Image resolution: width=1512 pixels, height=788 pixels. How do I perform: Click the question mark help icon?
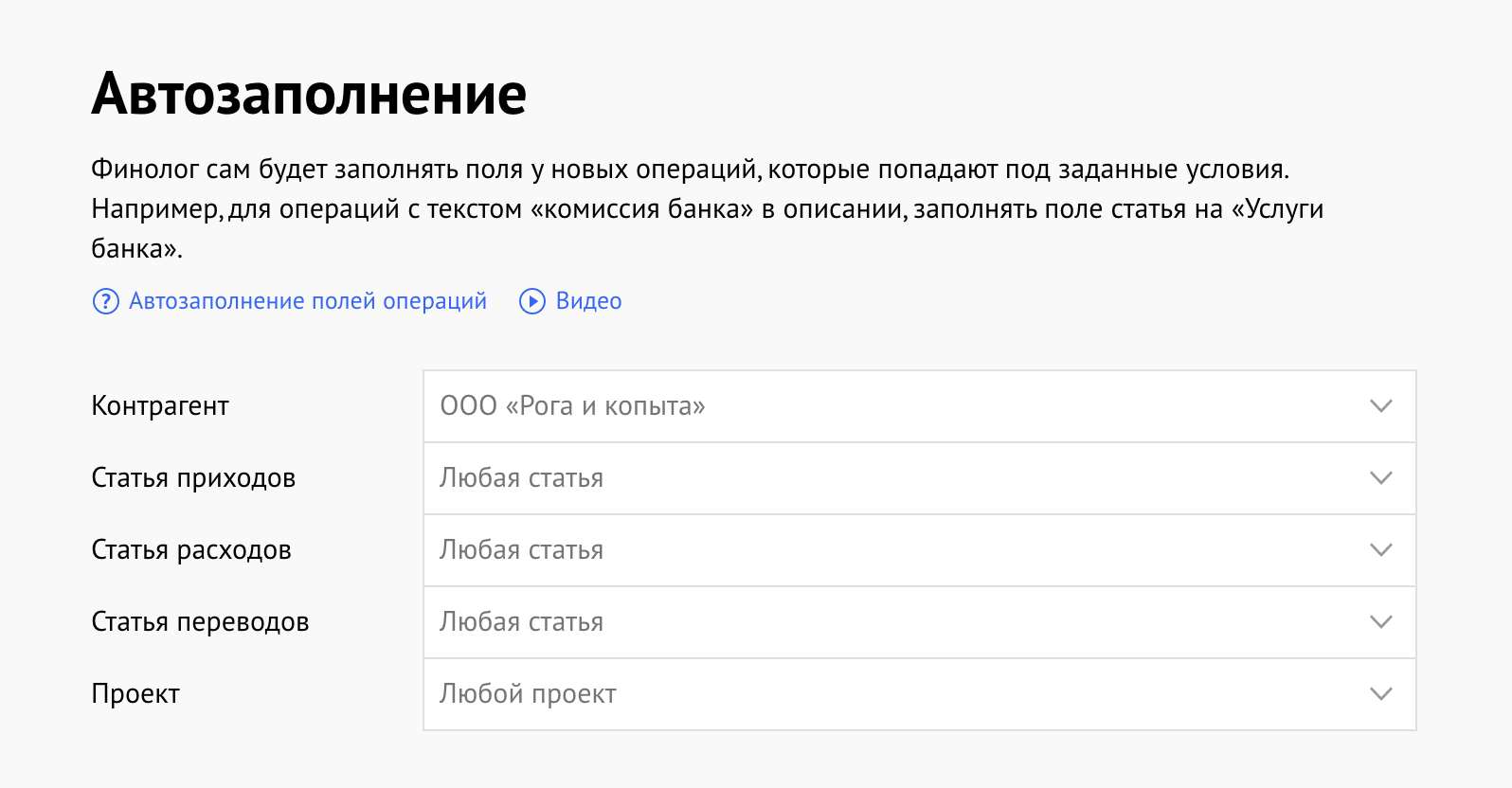(x=105, y=301)
